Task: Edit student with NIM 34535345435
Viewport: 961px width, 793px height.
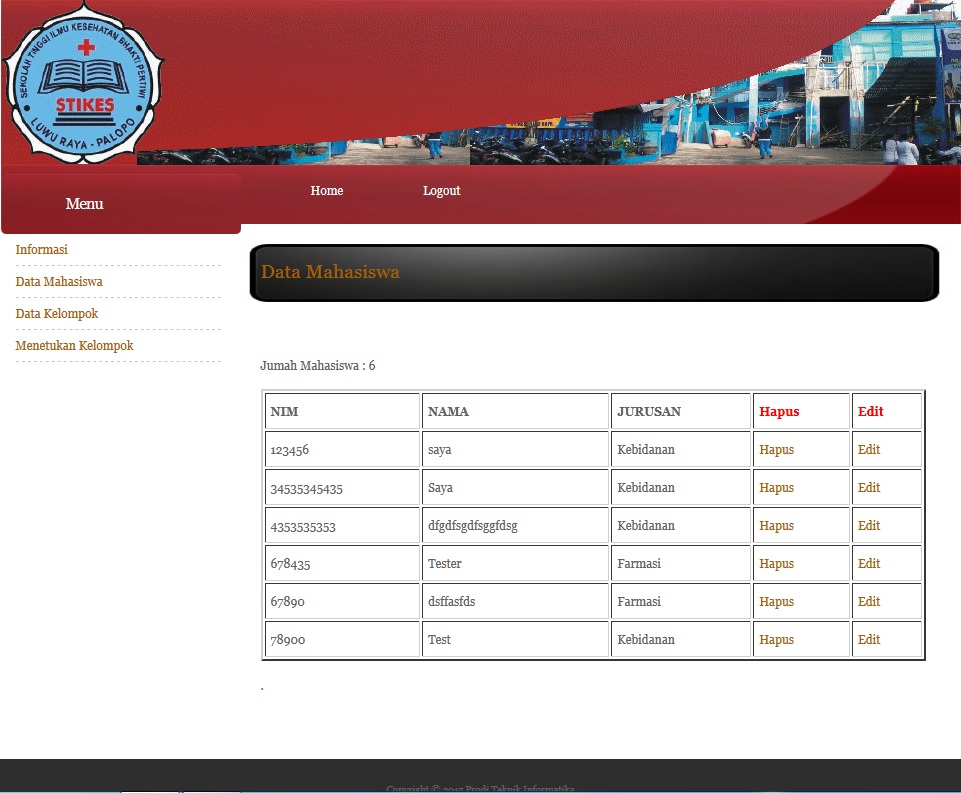Action: [869, 488]
